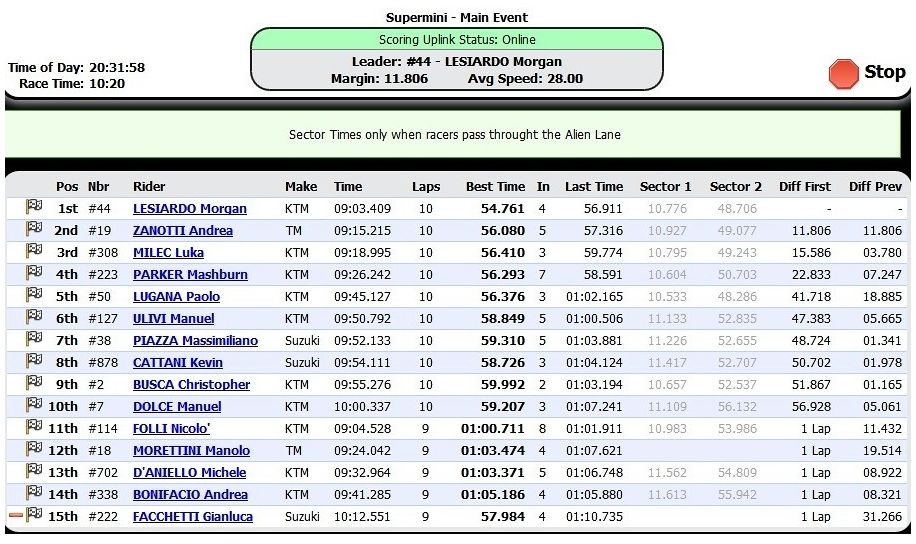Click the Scoring Uplink Status bar

point(456,40)
